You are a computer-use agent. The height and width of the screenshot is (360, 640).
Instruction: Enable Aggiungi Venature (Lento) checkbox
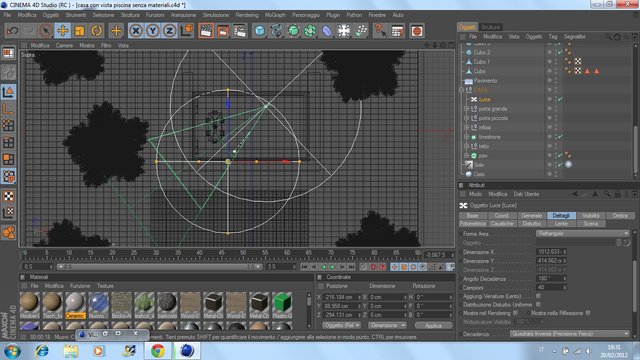pyautogui.click(x=538, y=296)
